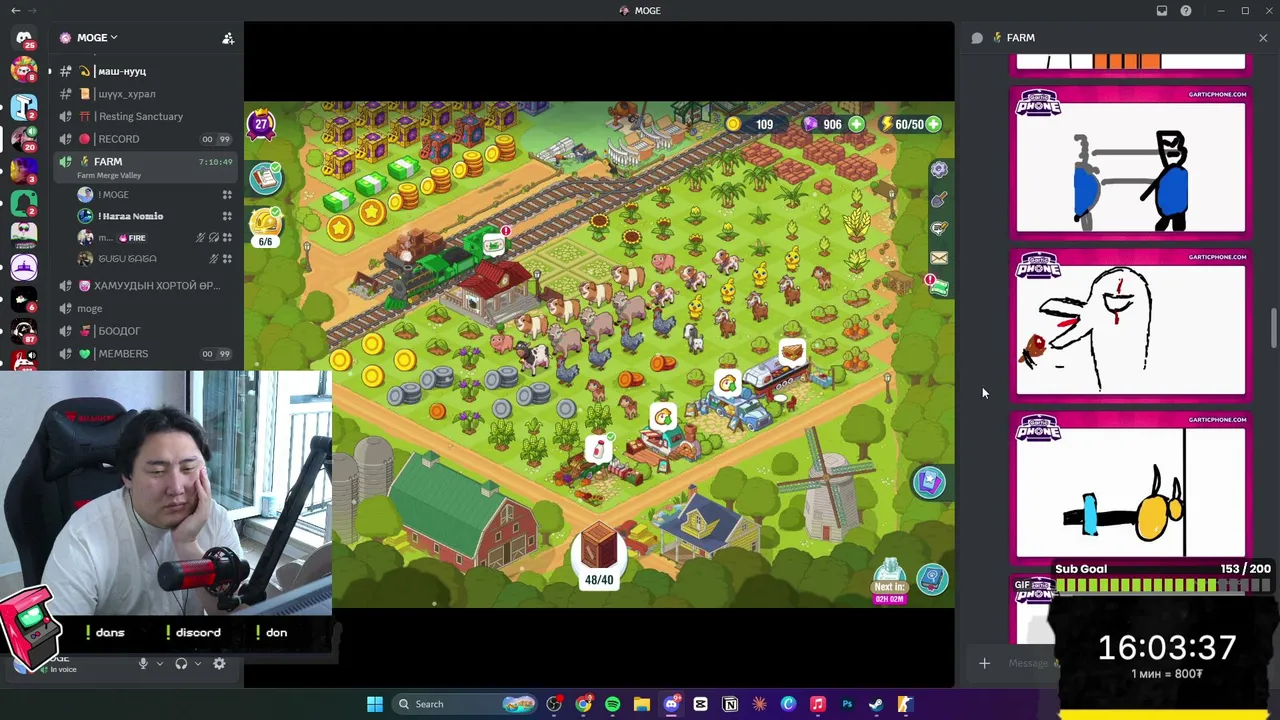
Task: Join the RECORD voice channel
Action: (145, 139)
